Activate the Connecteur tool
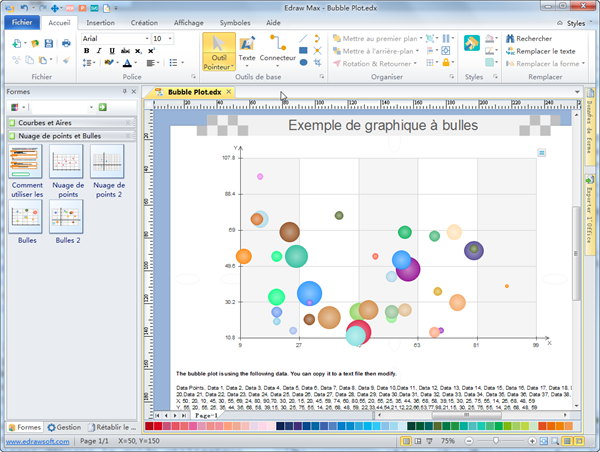The image size is (600, 452). click(277, 50)
